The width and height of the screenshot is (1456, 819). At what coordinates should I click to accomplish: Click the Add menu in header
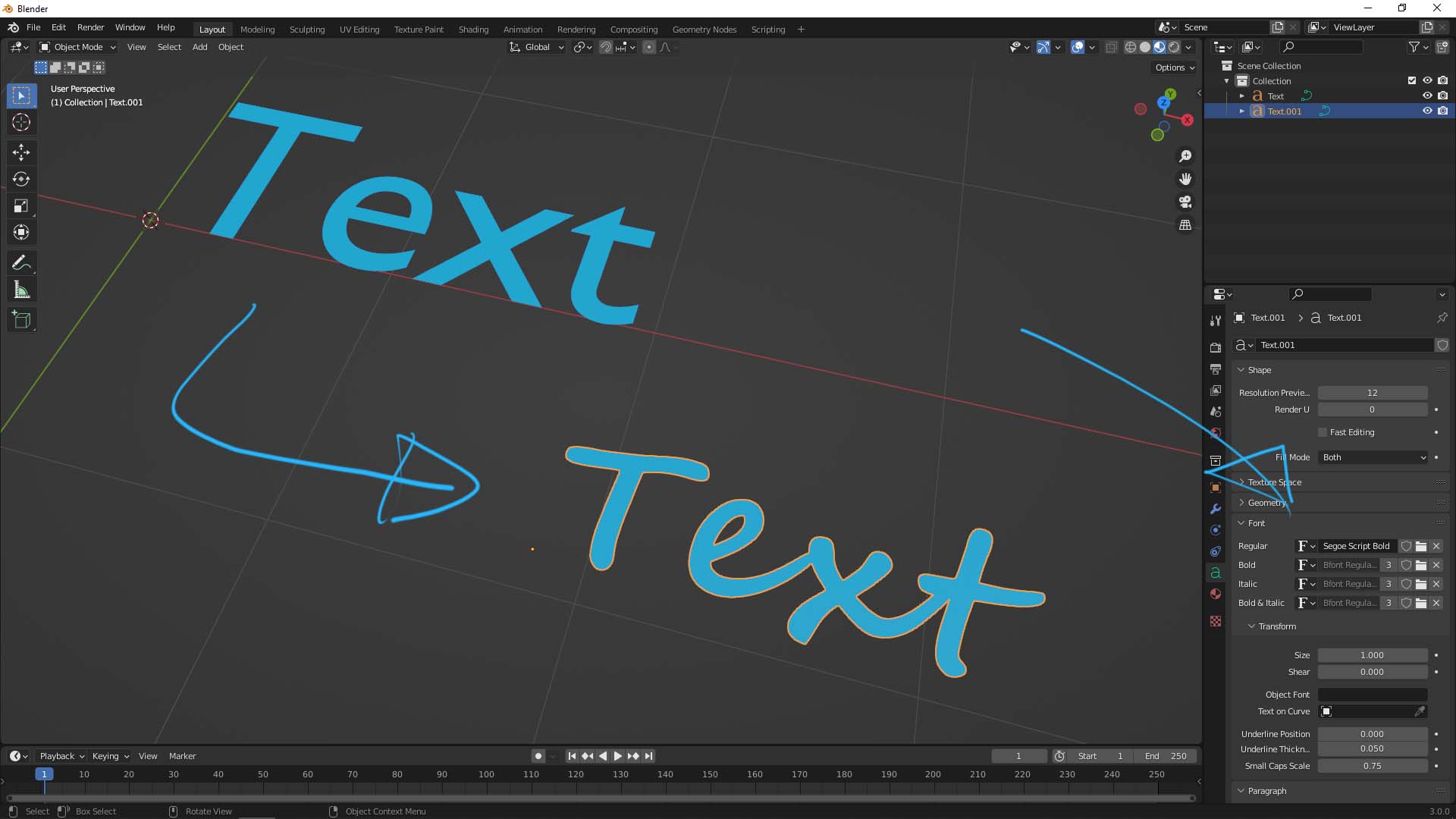pos(200,47)
